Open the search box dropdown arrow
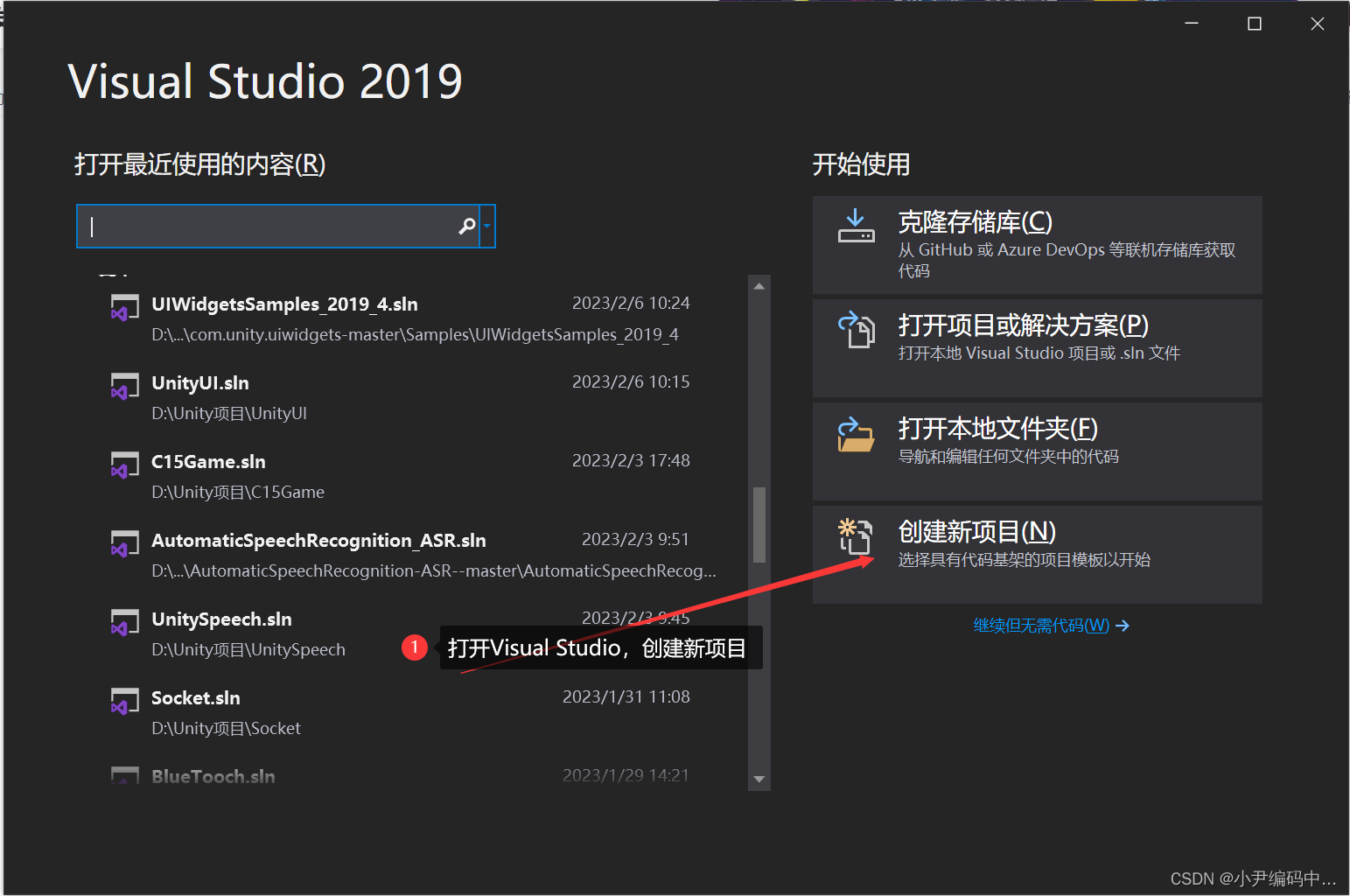1350x896 pixels. coord(487,226)
